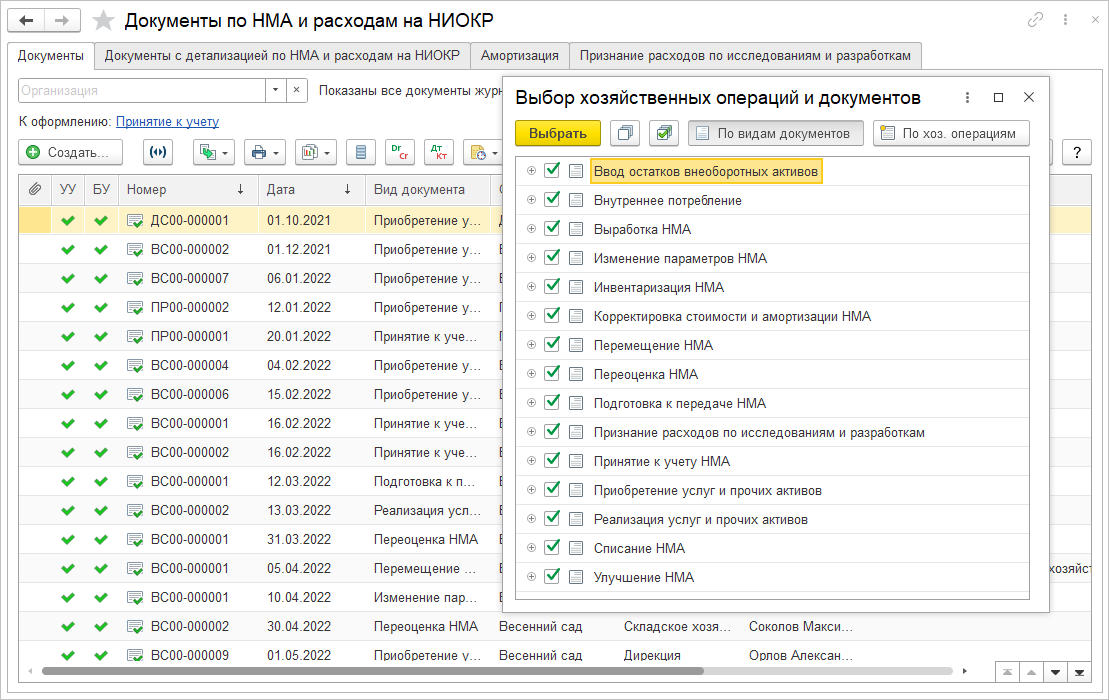Click the Dt/Kt postings icon
The height and width of the screenshot is (700, 1109).
[x=438, y=152]
